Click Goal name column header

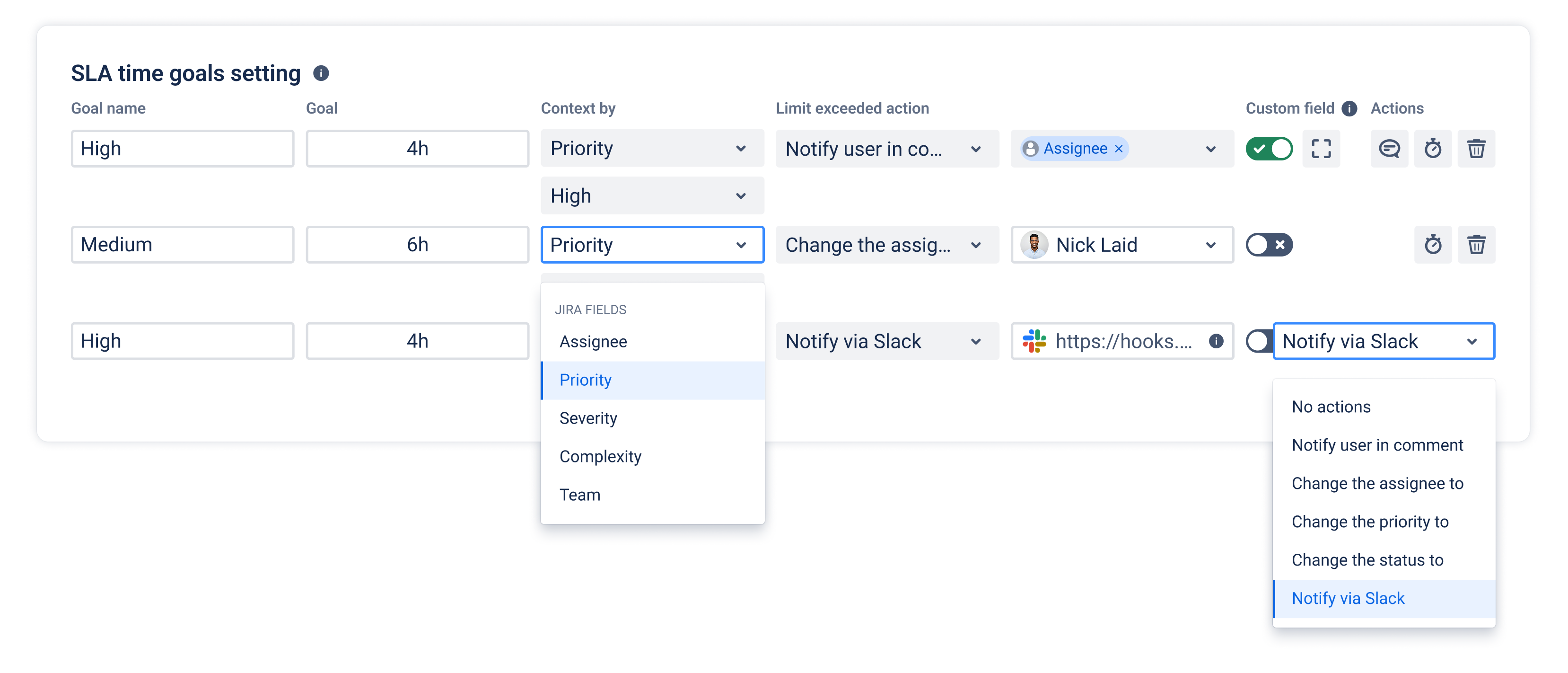[108, 108]
